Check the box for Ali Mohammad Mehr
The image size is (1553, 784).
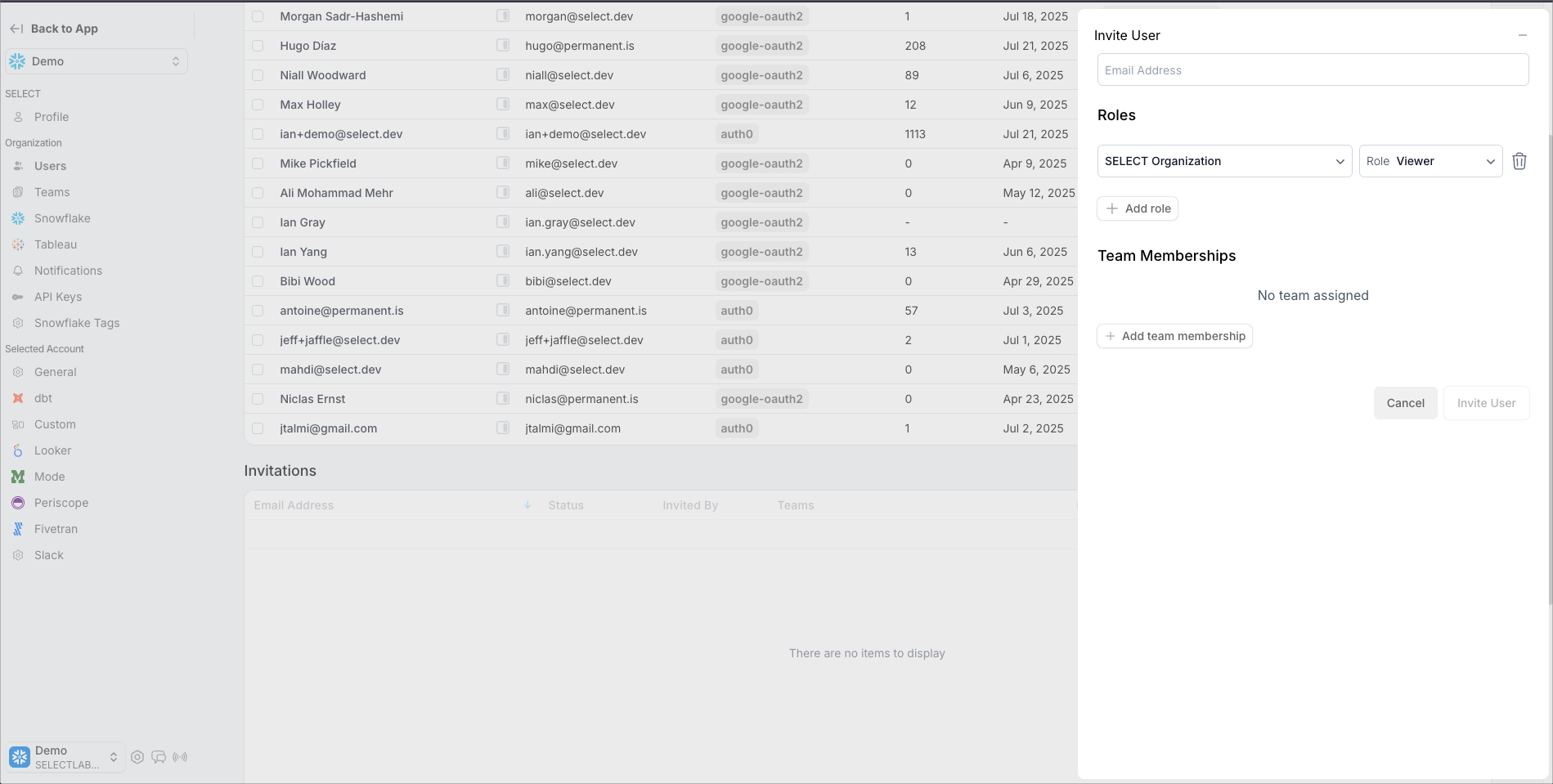pyautogui.click(x=258, y=193)
